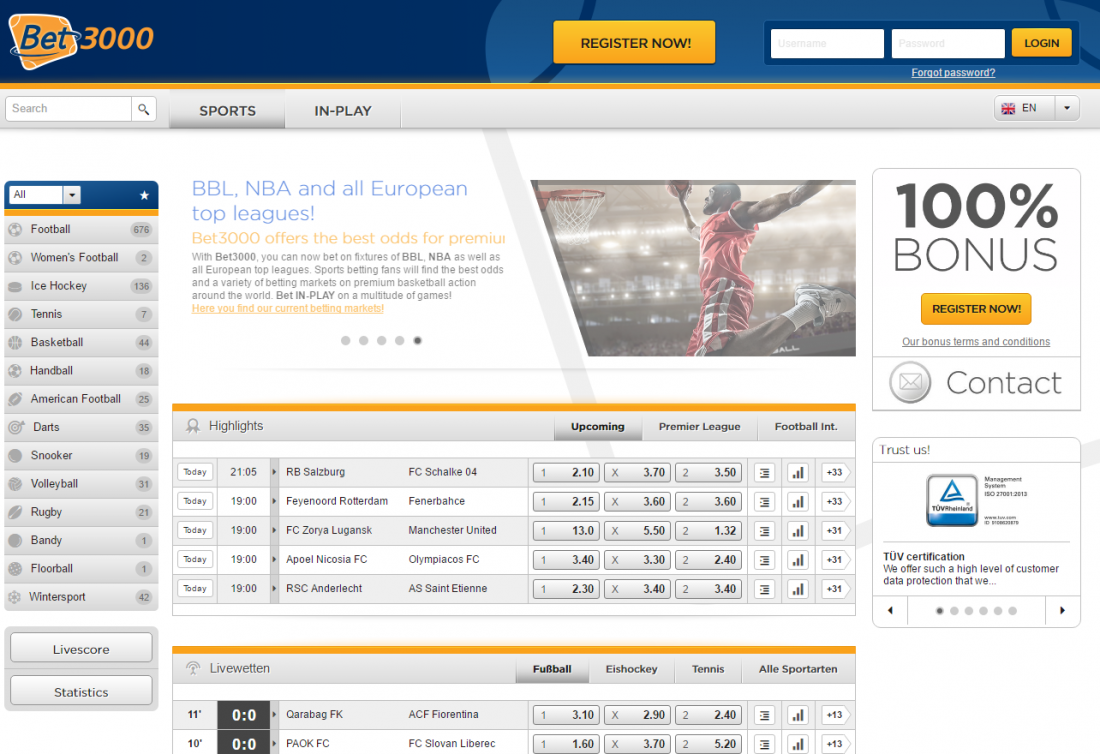Viewport: 1100px width, 754px height.
Task: Open the market list icon for Qarabag FK
Action: [765, 715]
